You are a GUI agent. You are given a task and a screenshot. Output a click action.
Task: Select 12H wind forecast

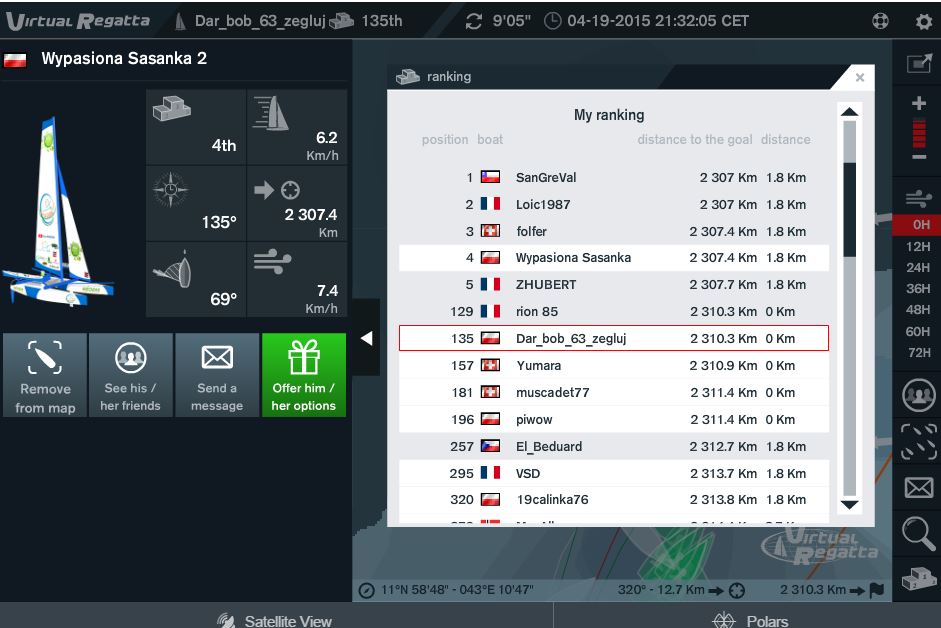pyautogui.click(x=919, y=246)
